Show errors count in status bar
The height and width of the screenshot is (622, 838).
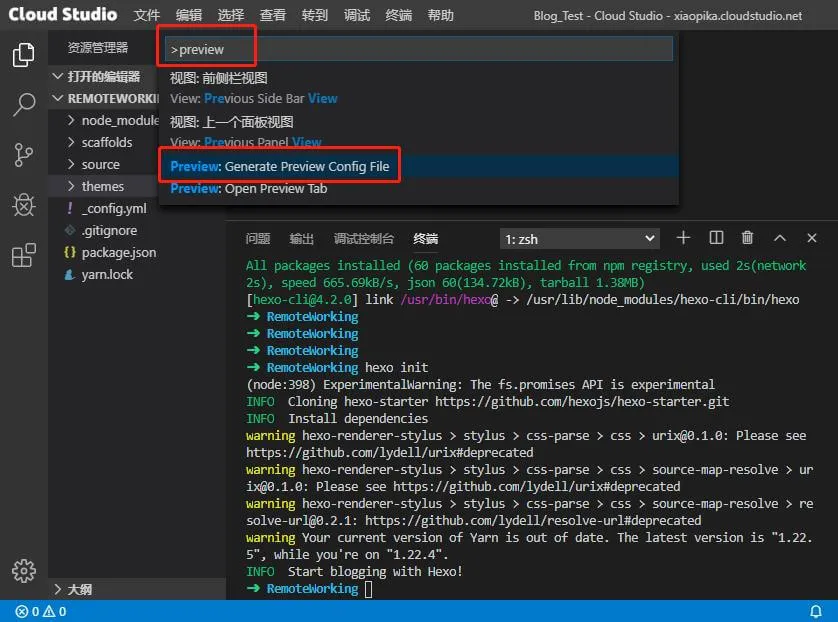pos(27,611)
